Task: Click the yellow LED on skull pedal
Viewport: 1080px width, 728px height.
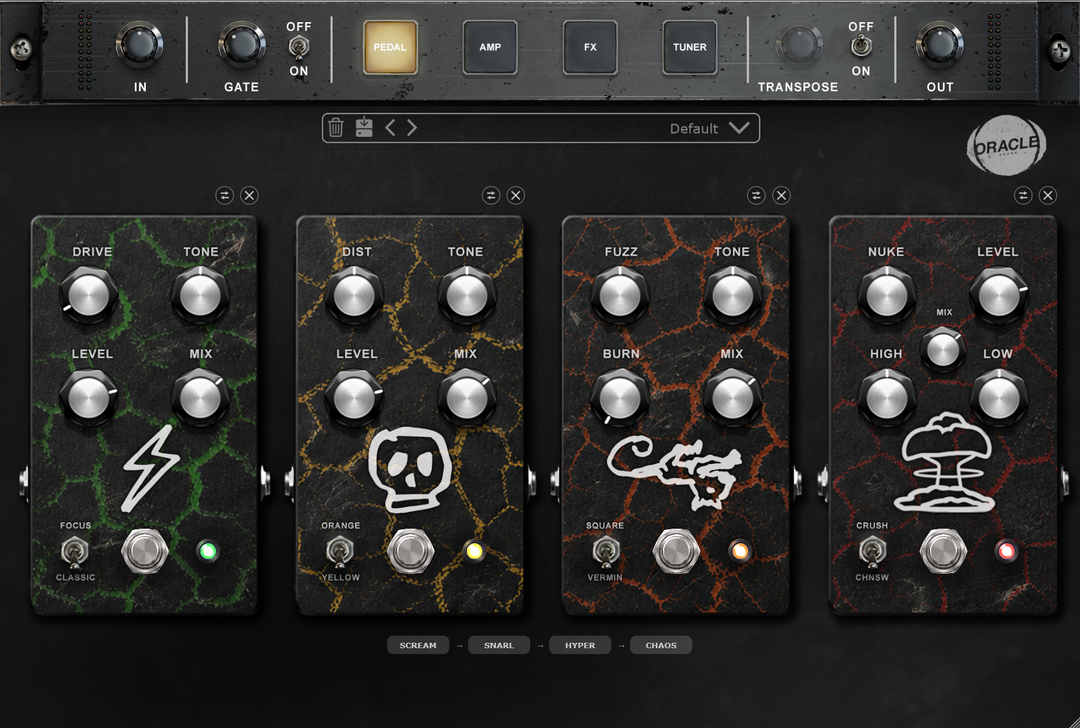Action: (x=474, y=551)
